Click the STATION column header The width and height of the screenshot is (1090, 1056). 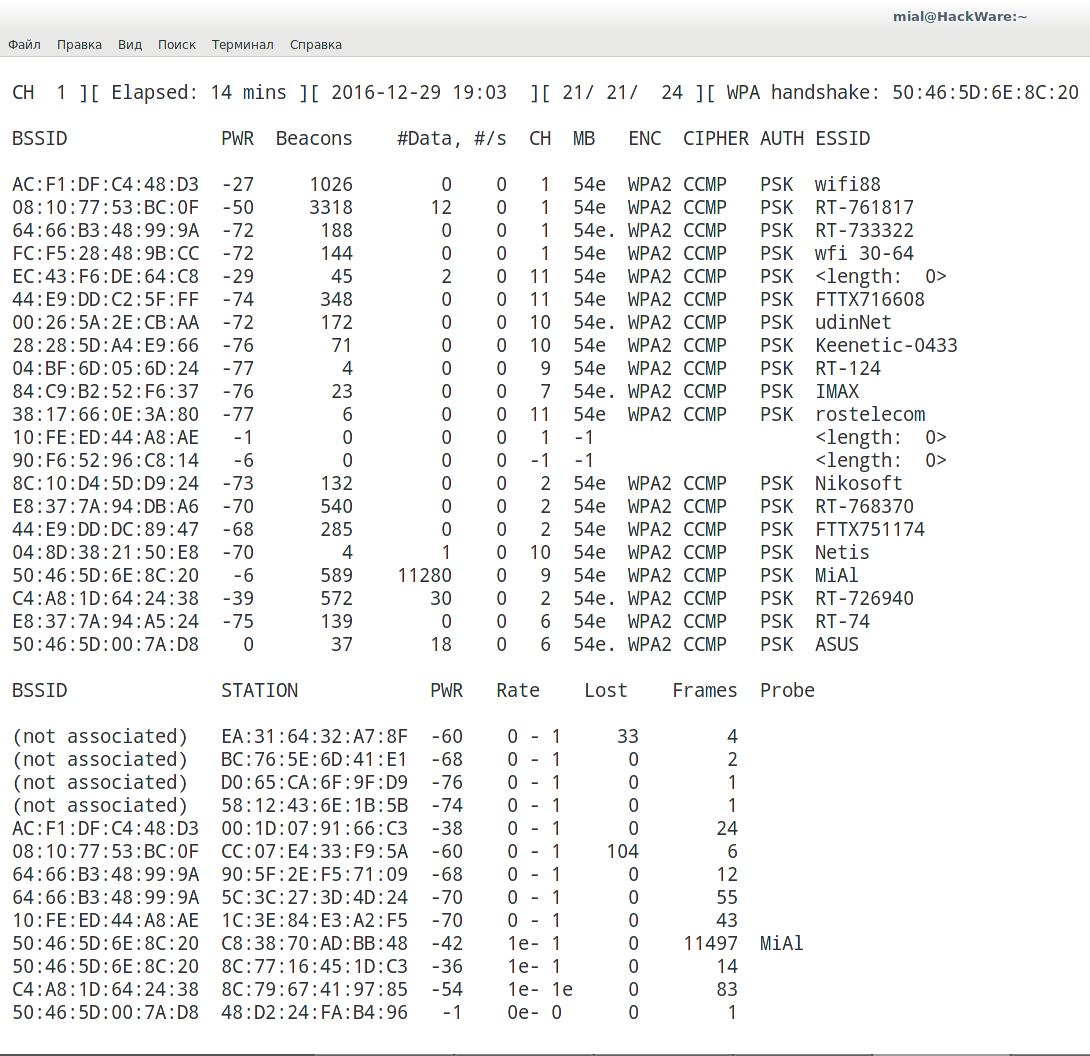point(259,691)
